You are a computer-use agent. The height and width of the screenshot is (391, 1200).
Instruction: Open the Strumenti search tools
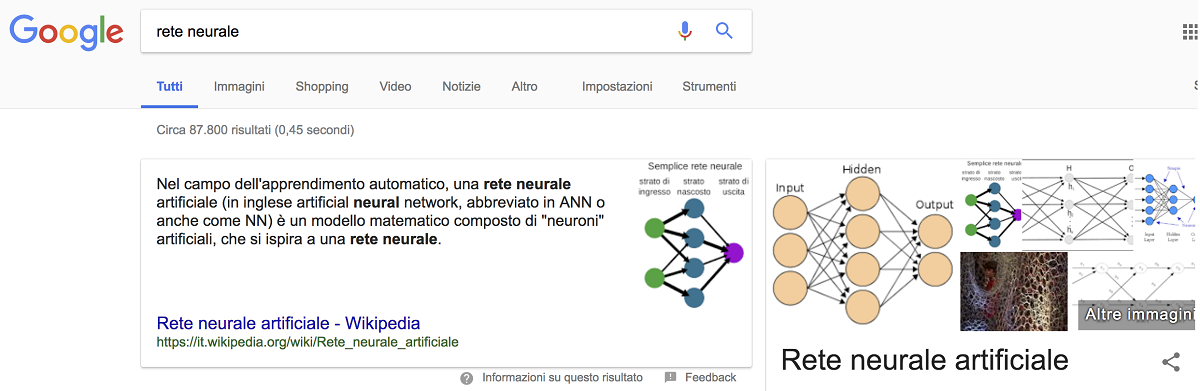click(709, 87)
